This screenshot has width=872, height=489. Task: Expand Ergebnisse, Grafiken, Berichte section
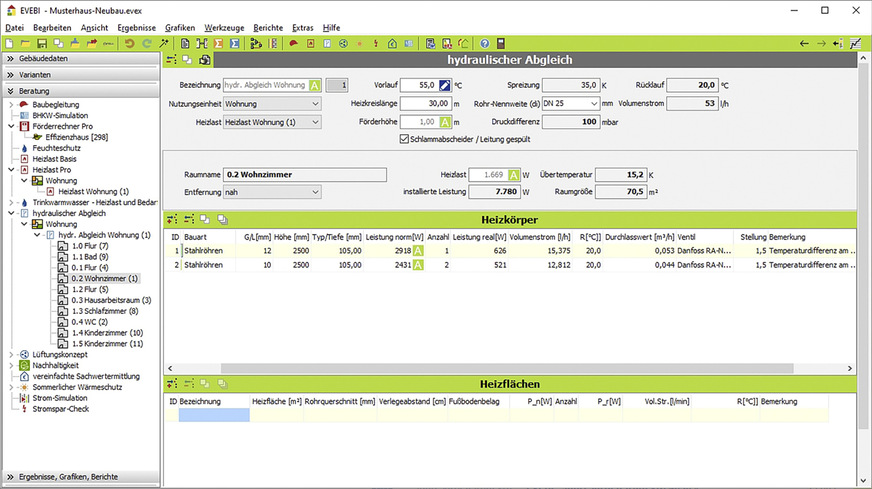click(x=81, y=477)
